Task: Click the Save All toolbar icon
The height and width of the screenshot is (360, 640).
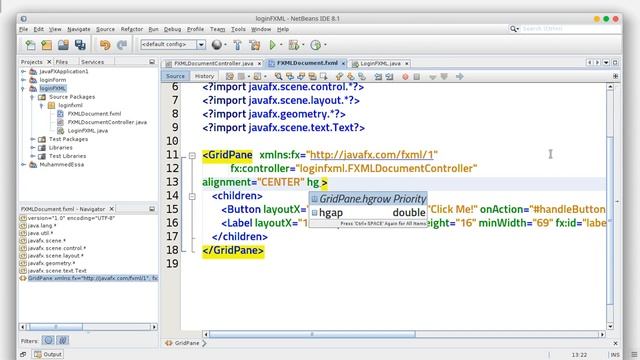Action: (80, 44)
